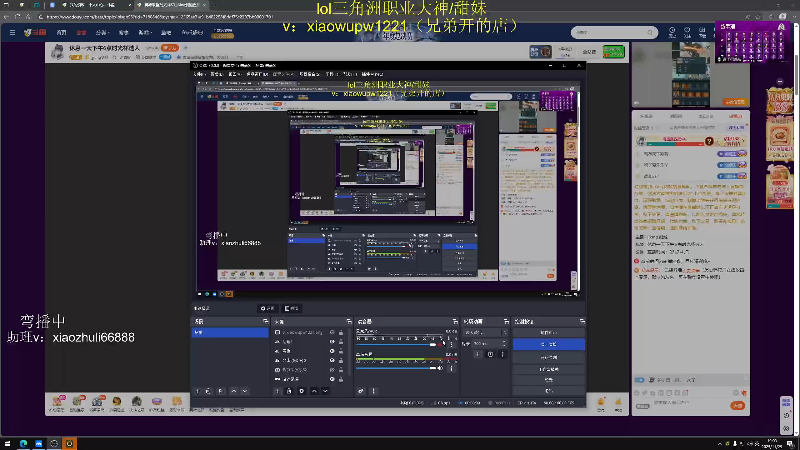Toggle visibility eye of bottom source row
Image resolution: width=800 pixels, height=450 pixels.
point(332,379)
